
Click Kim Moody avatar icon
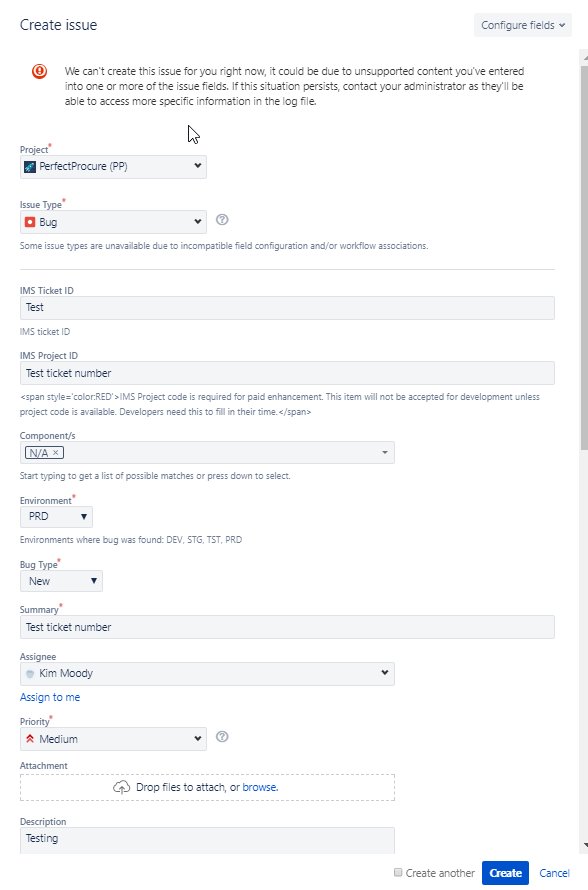[30, 674]
